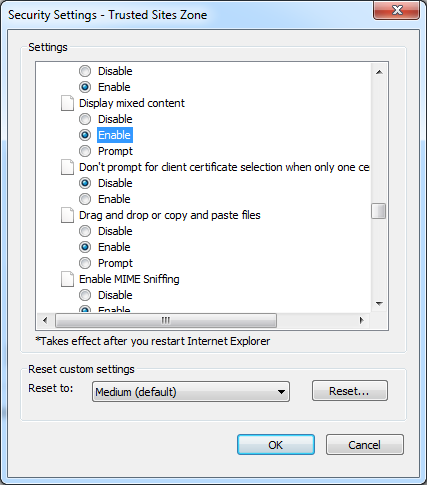The height and width of the screenshot is (485, 427).
Task: Click the Display mixed content page icon
Action: pos(67,103)
